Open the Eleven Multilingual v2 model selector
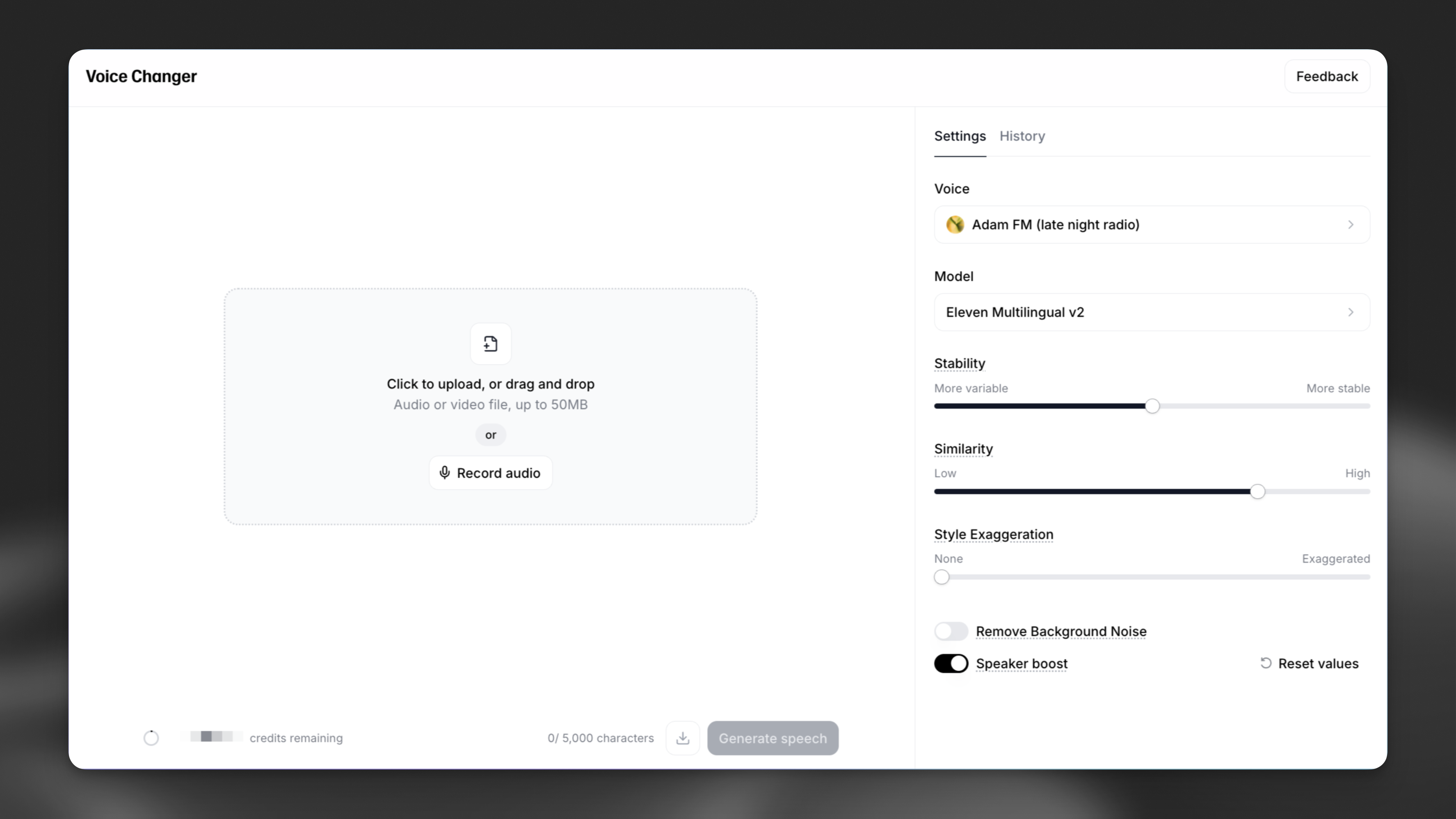 tap(1151, 312)
